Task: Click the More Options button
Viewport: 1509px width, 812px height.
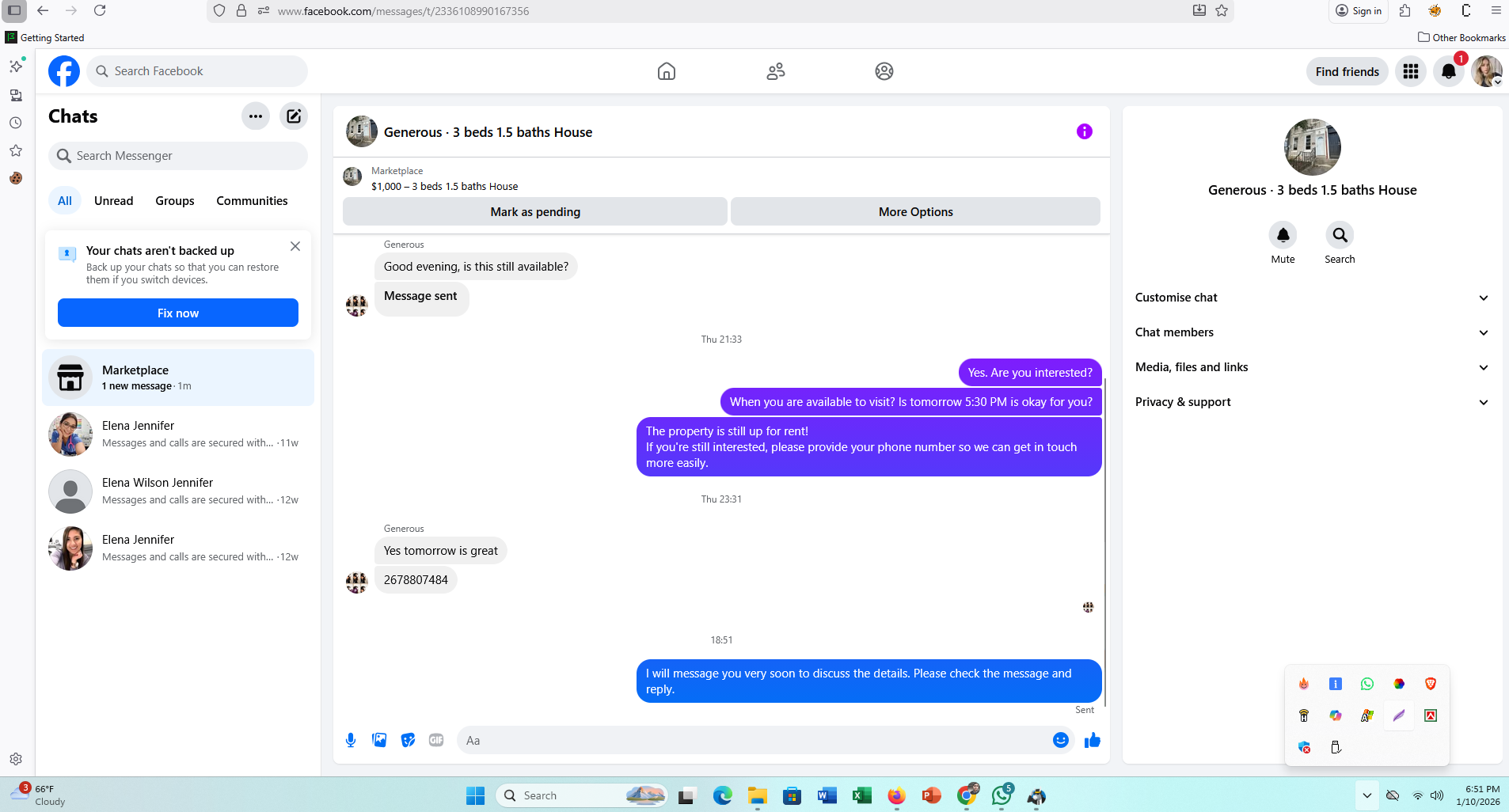Action: point(915,211)
